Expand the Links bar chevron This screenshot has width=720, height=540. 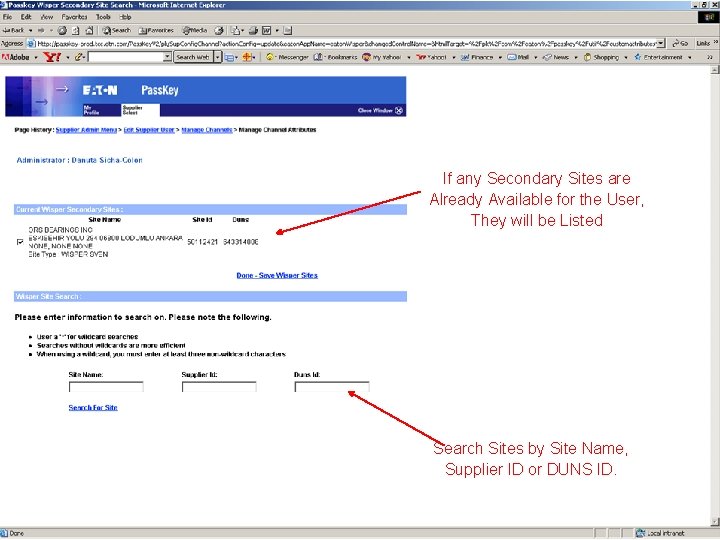(715, 43)
